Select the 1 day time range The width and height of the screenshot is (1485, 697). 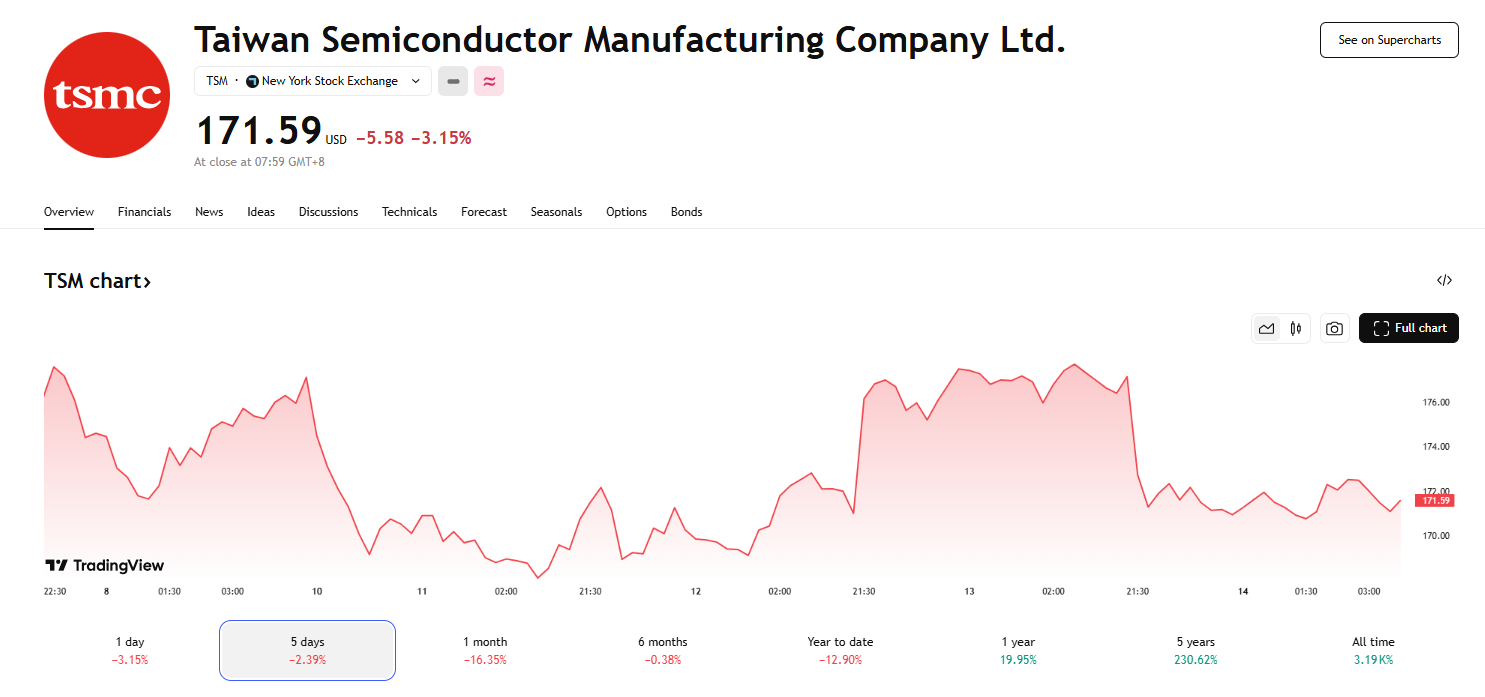[130, 650]
